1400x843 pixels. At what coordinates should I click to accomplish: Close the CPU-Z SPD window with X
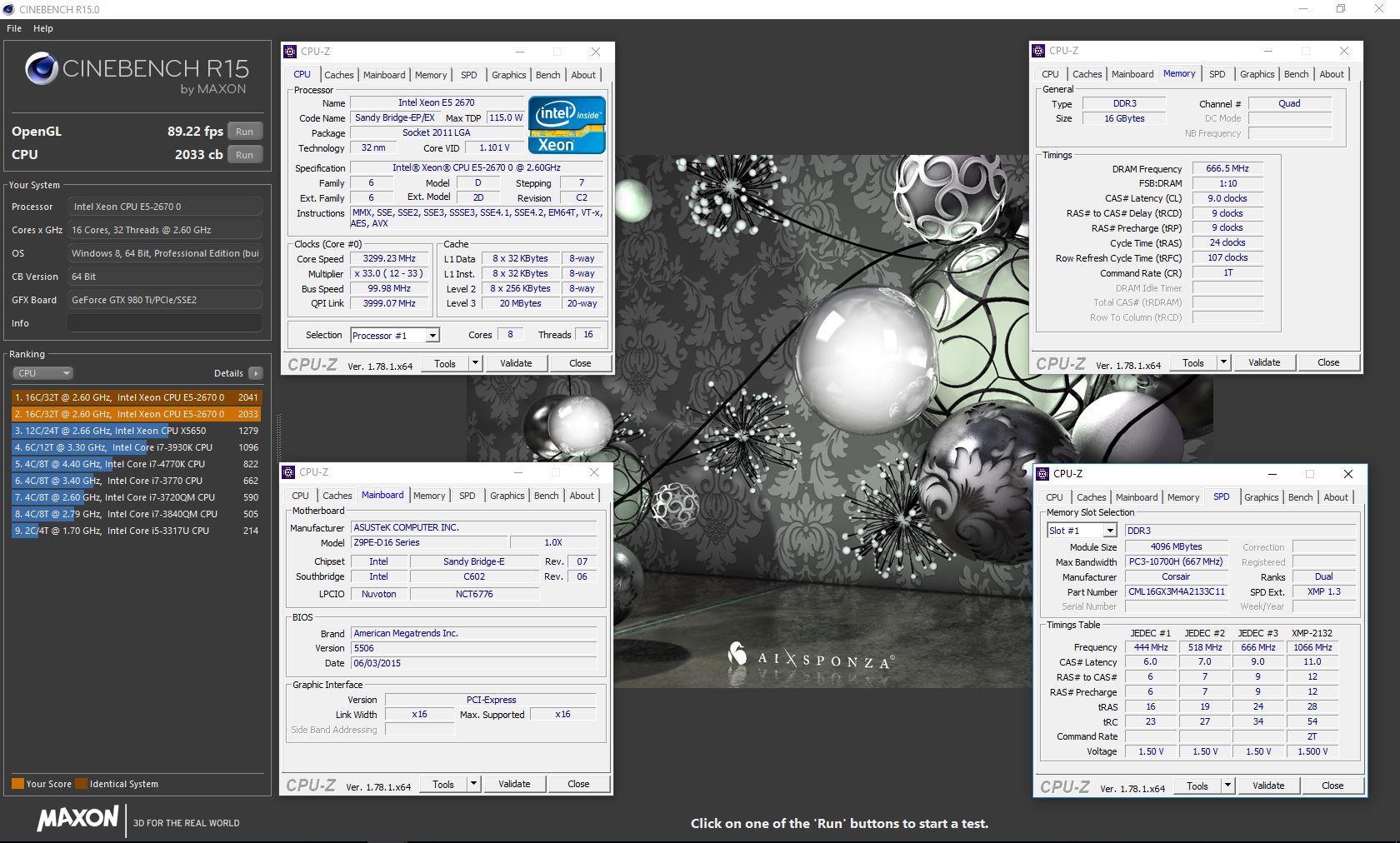pos(1348,474)
